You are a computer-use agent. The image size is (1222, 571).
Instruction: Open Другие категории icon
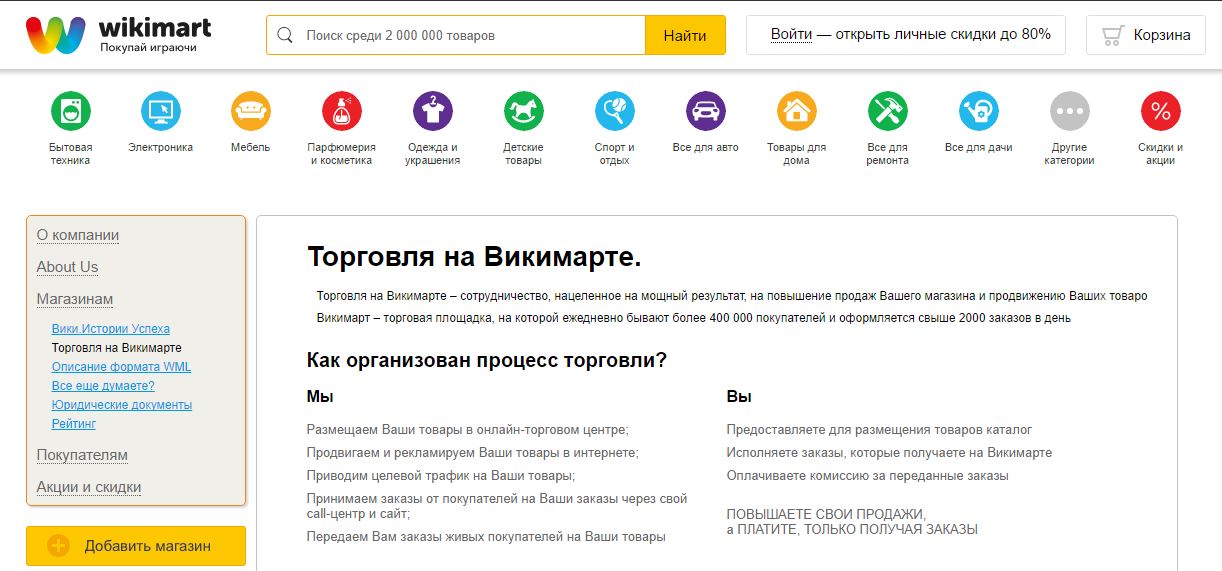pos(1069,110)
